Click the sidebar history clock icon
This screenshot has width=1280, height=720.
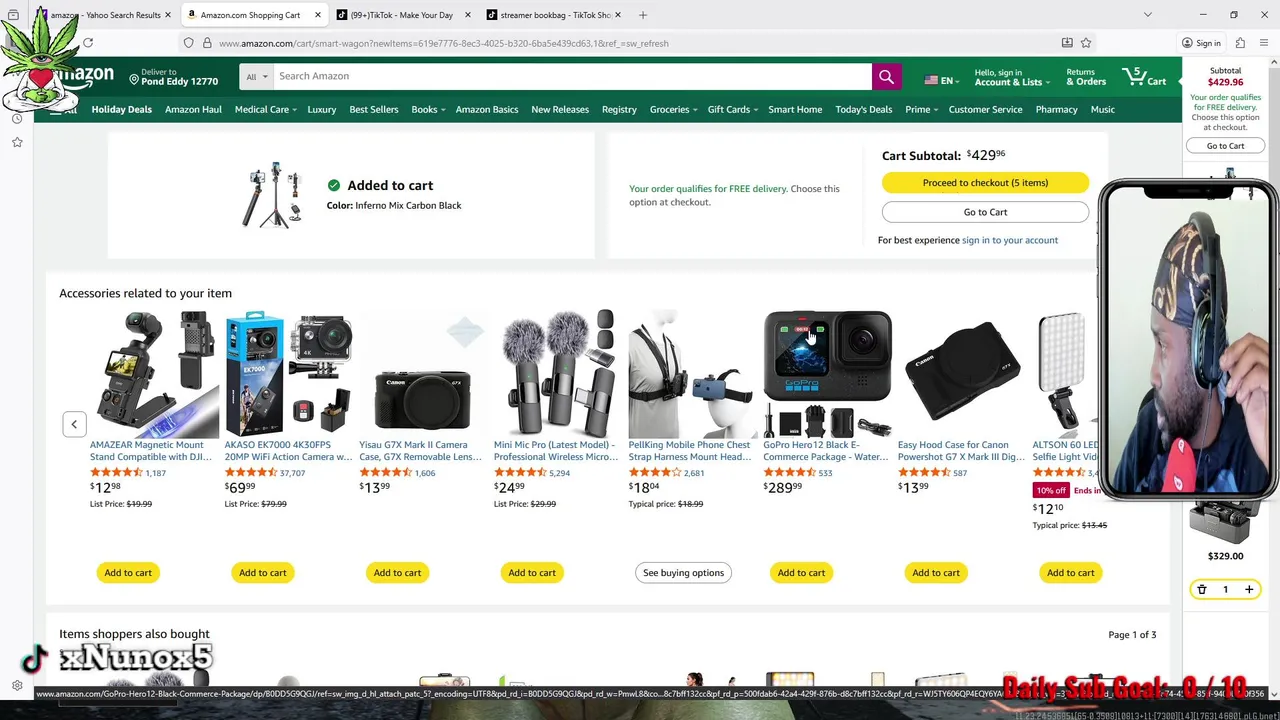pyautogui.click(x=17, y=118)
